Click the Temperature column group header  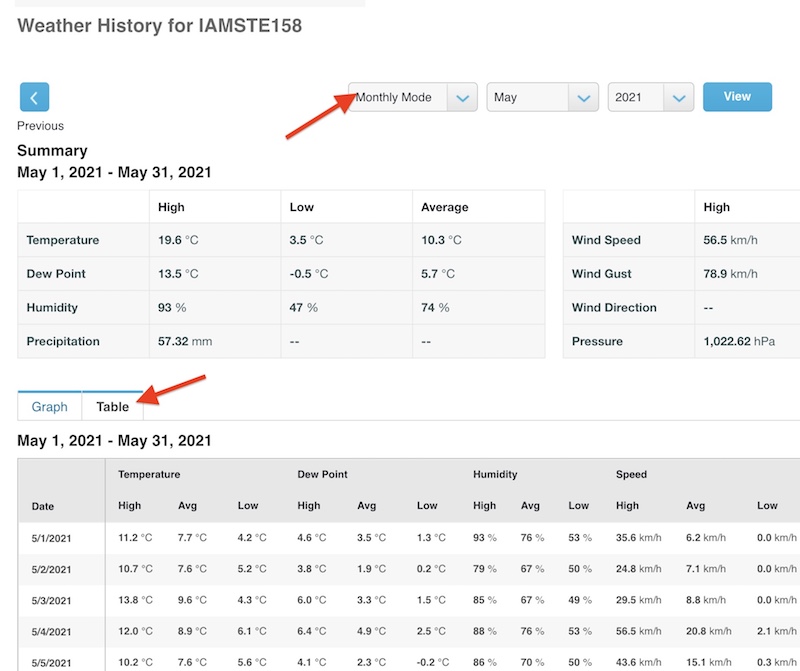click(x=149, y=474)
